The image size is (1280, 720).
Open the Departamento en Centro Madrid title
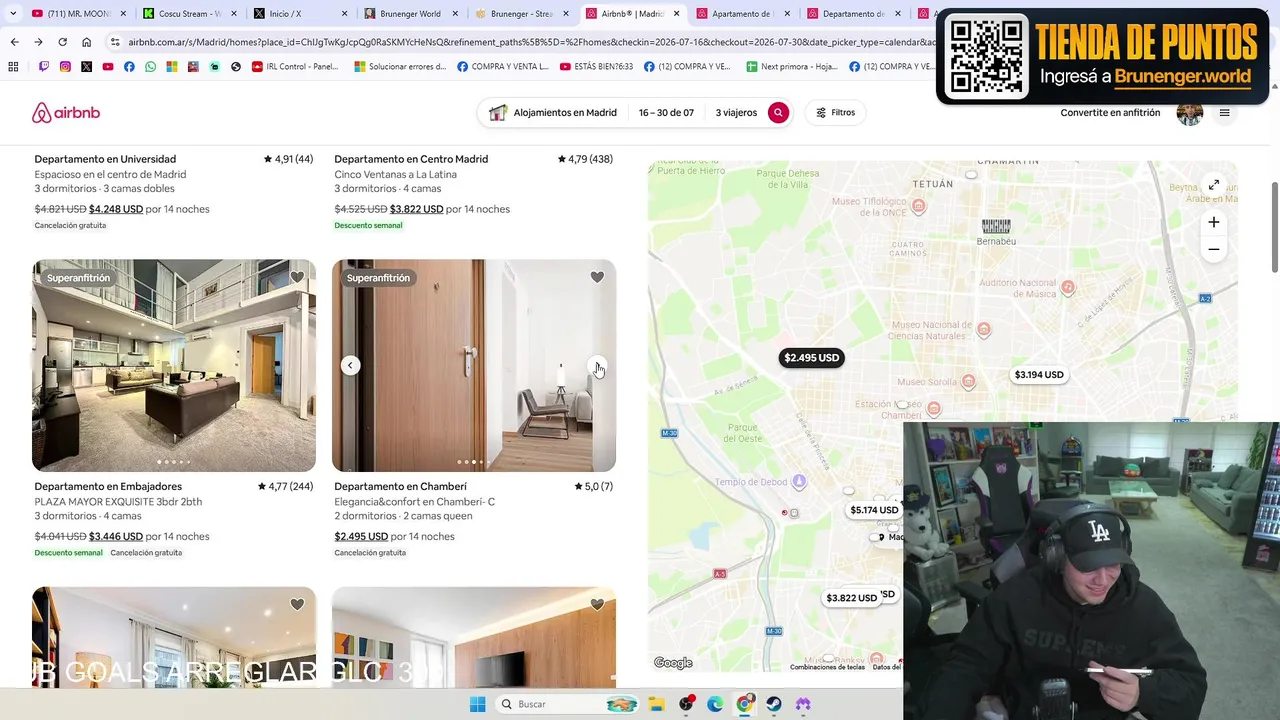click(411, 159)
